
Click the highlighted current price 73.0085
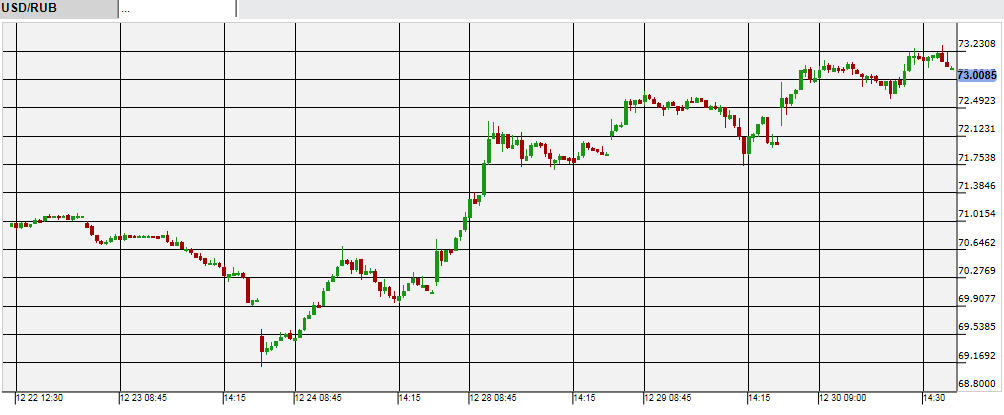tap(976, 75)
